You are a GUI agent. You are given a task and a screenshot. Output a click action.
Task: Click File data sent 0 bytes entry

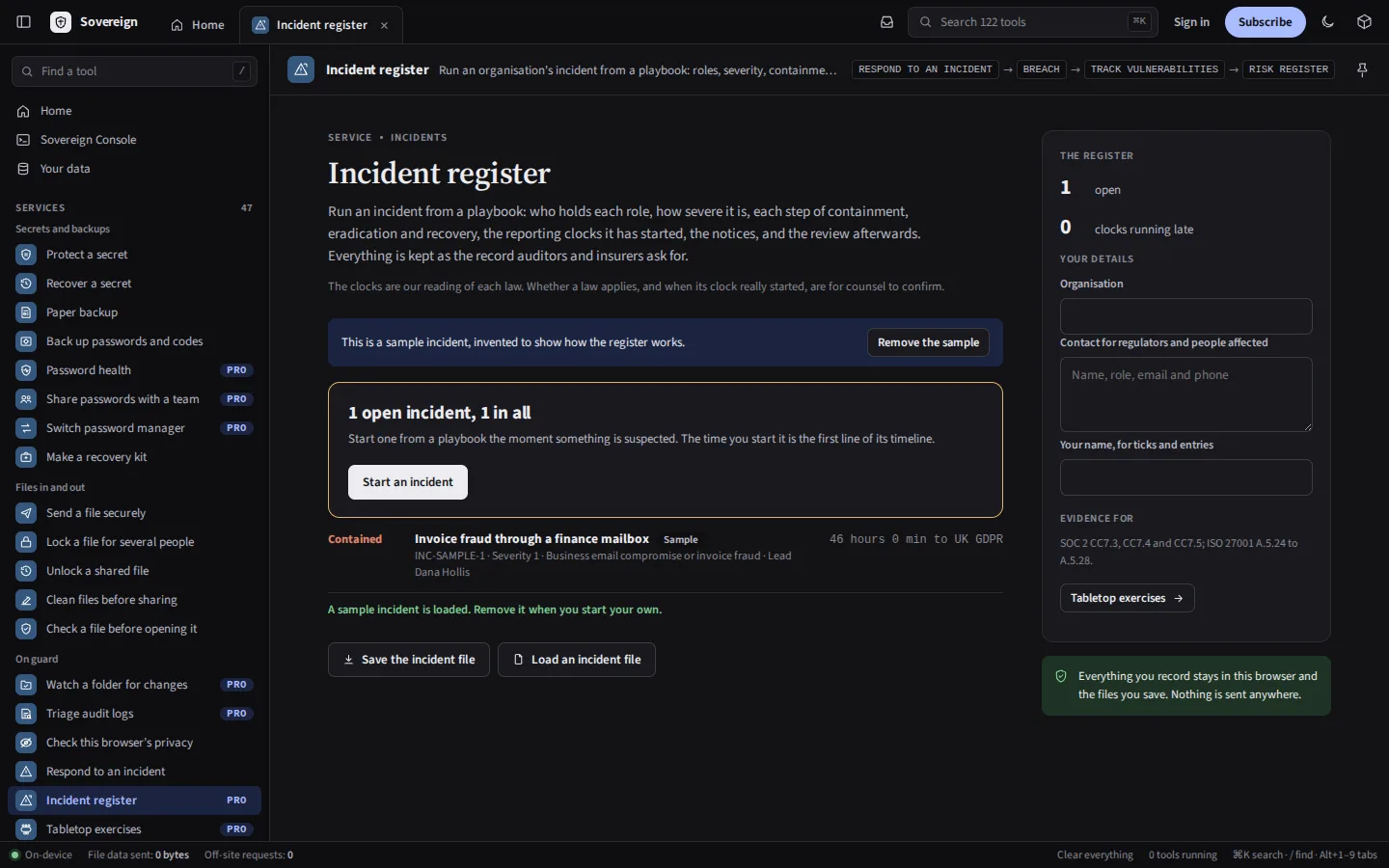[x=138, y=854]
